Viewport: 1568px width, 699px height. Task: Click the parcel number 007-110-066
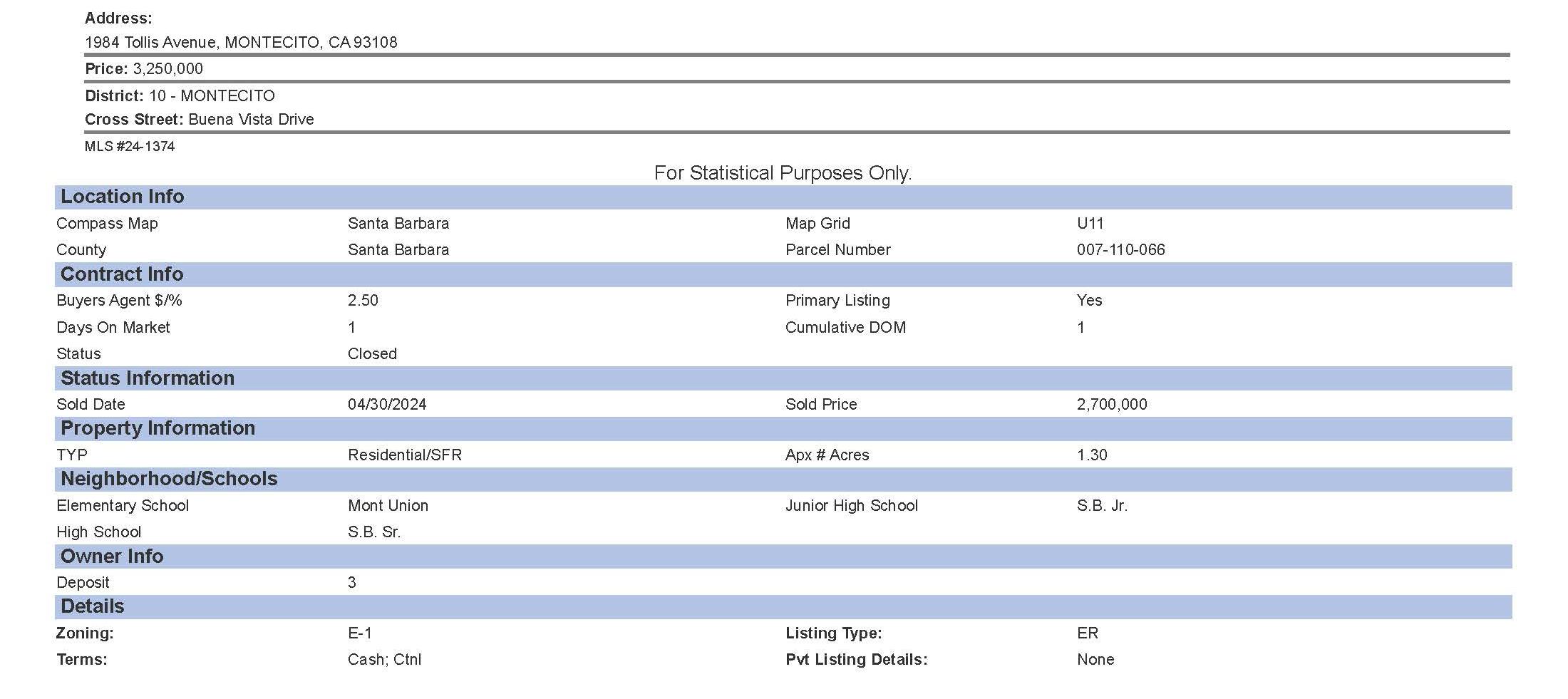tap(1120, 250)
